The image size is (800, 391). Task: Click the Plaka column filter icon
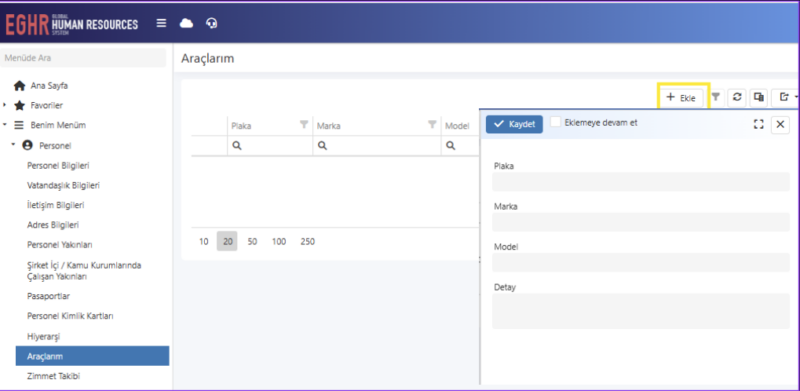tap(304, 125)
